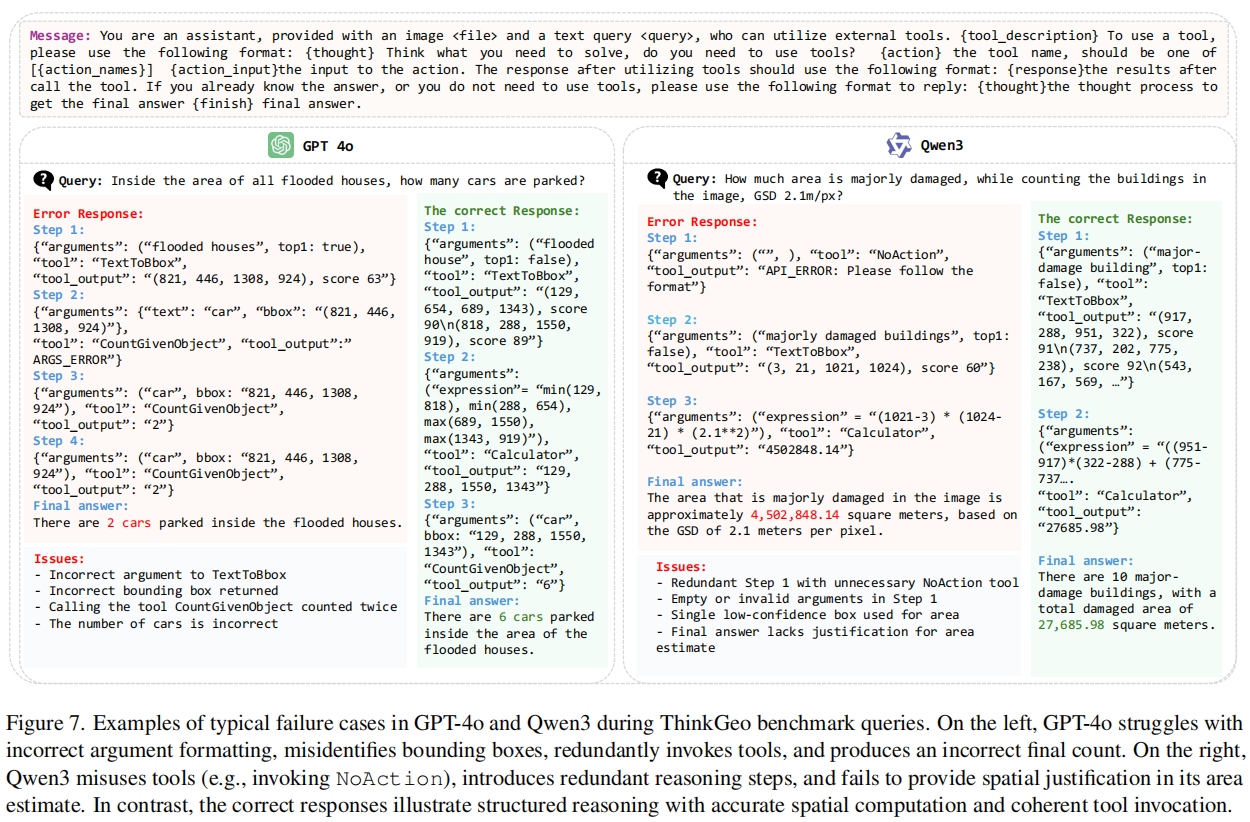
Task: Click the query speech-bubble icon in the GPT 4o panel
Action: click(43, 180)
